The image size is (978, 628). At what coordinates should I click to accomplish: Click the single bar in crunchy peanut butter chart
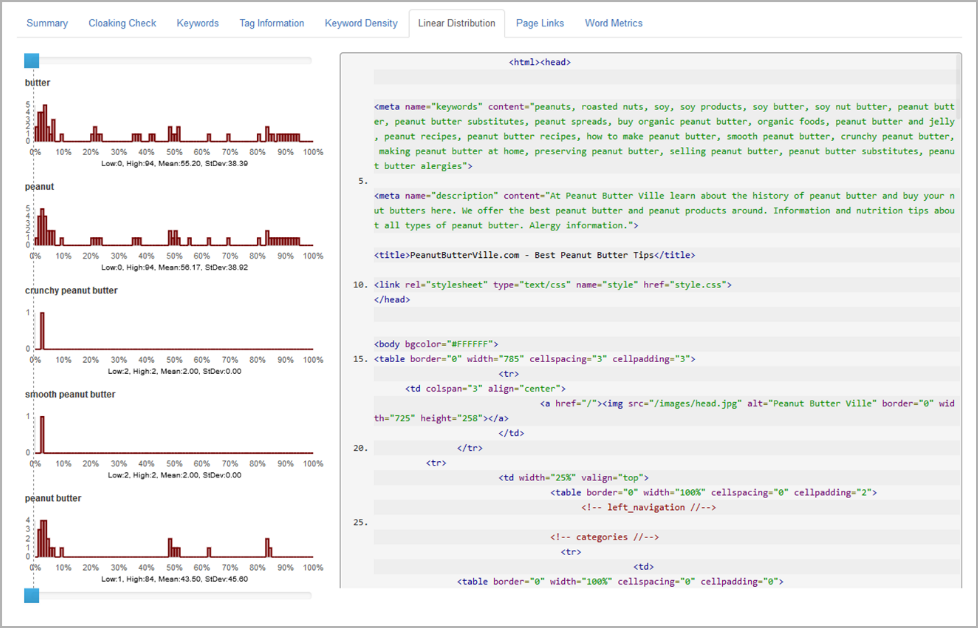[42, 331]
